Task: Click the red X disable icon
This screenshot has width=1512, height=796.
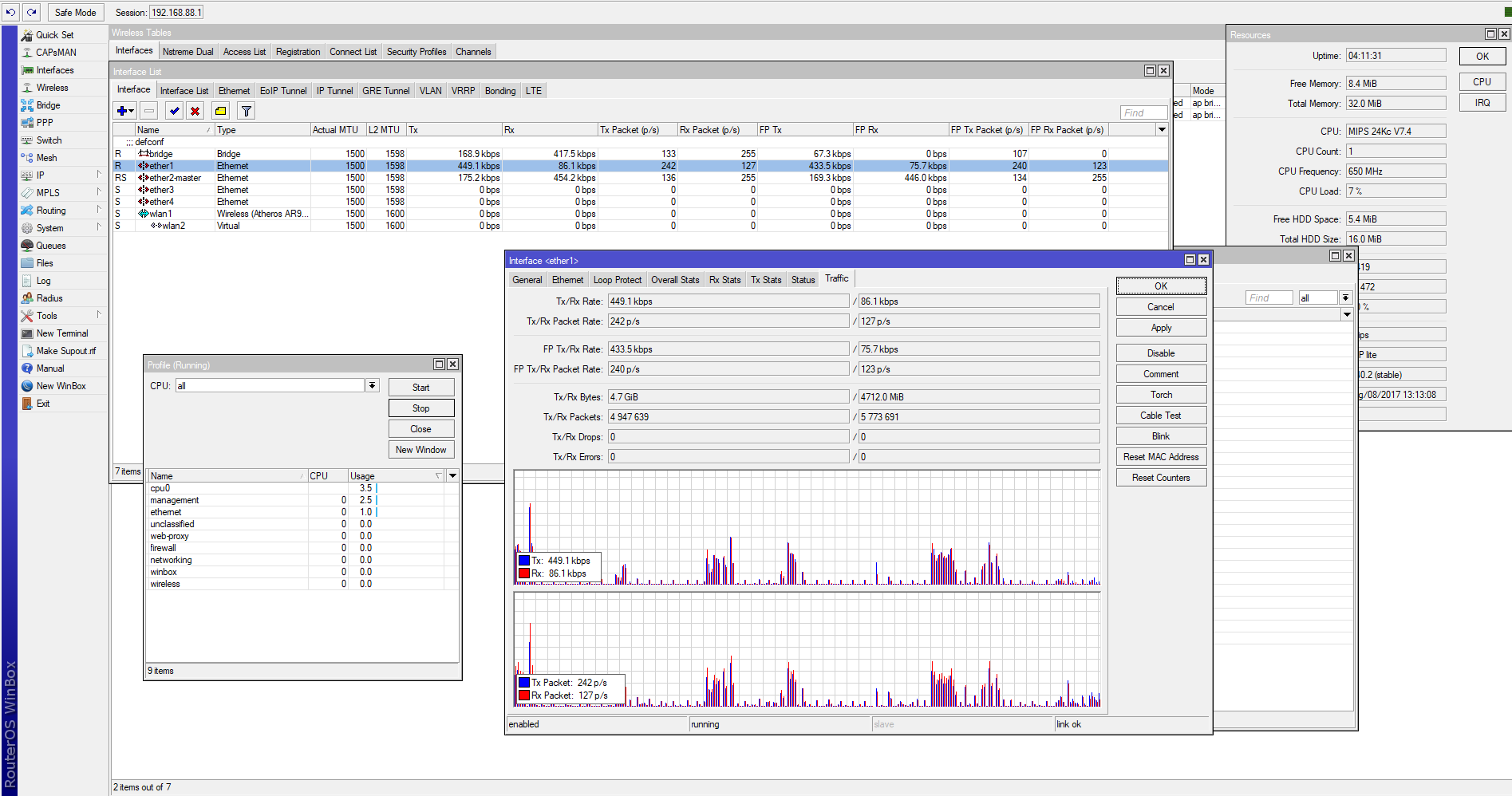Action: click(x=195, y=111)
